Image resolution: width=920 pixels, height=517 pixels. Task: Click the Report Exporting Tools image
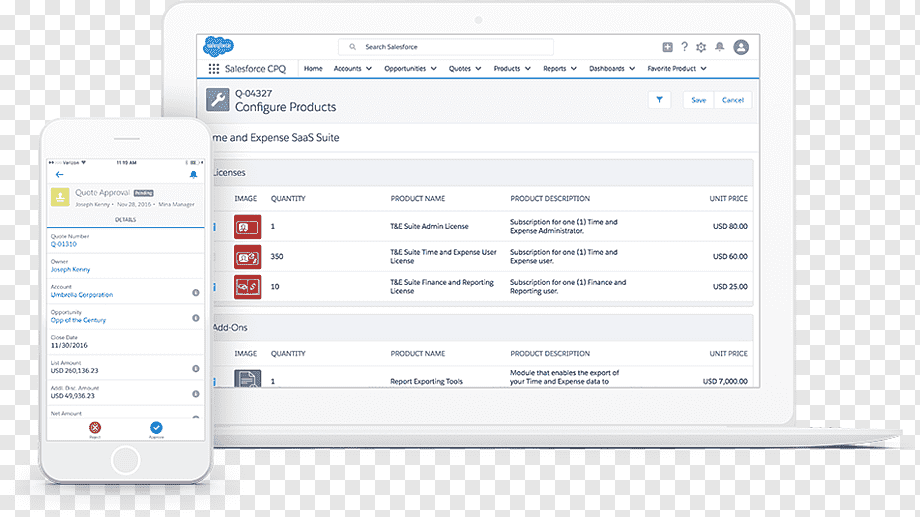(x=248, y=379)
